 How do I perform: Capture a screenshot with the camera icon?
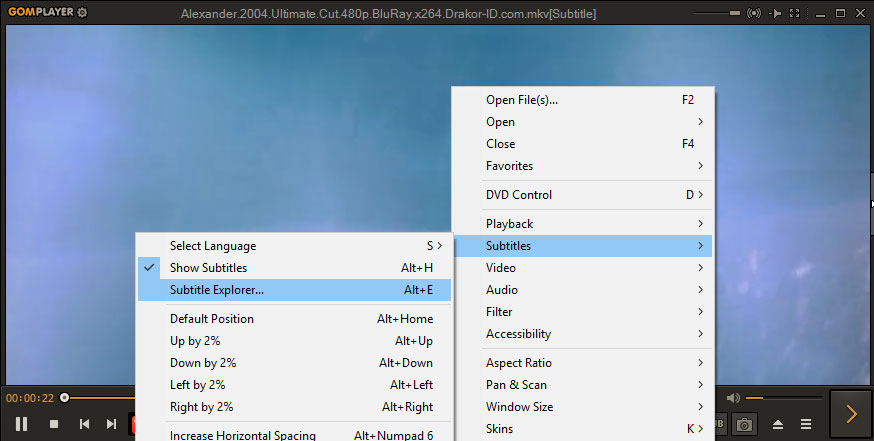point(744,424)
